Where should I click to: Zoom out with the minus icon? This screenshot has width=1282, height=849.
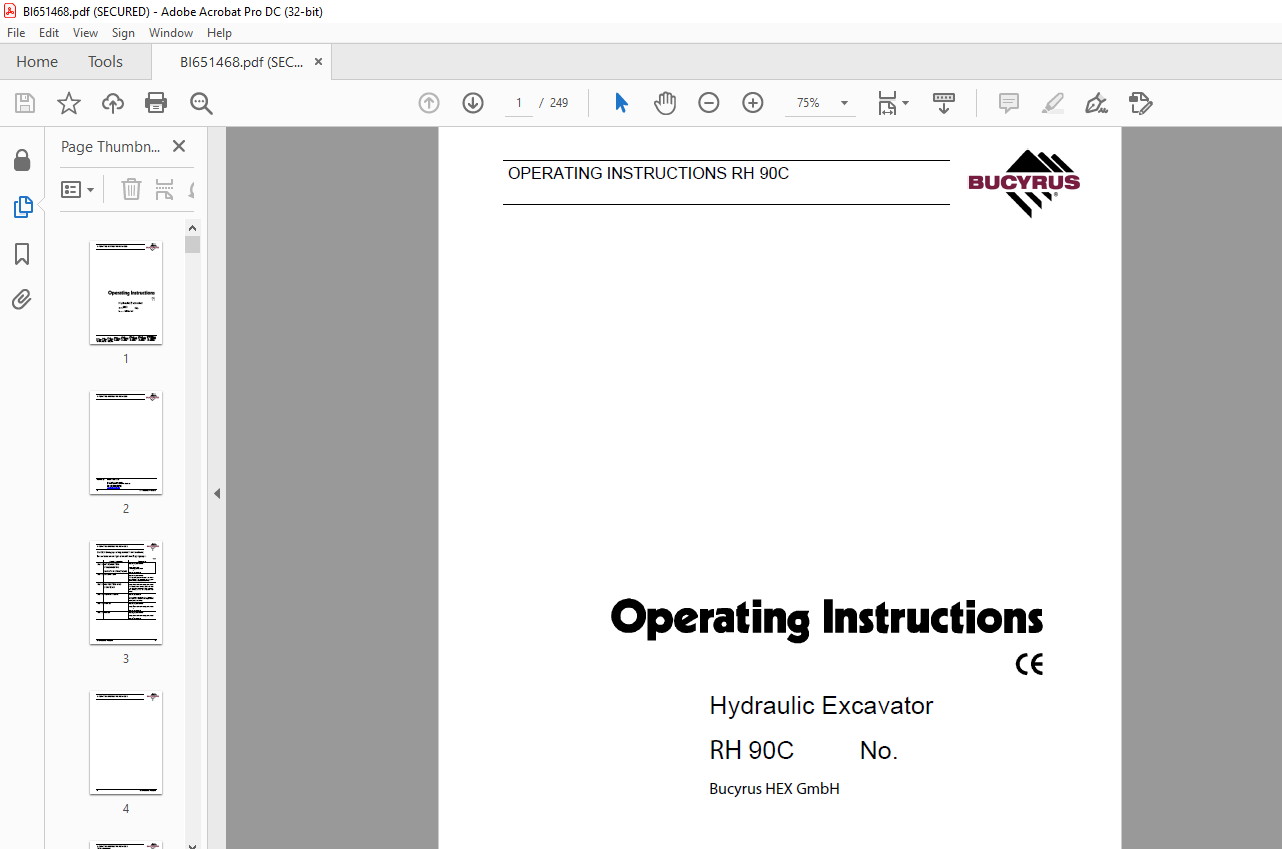point(709,103)
